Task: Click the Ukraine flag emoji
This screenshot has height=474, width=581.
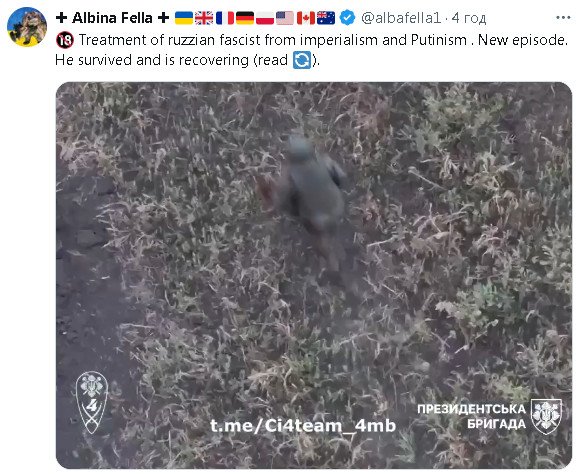Action: (x=184, y=18)
